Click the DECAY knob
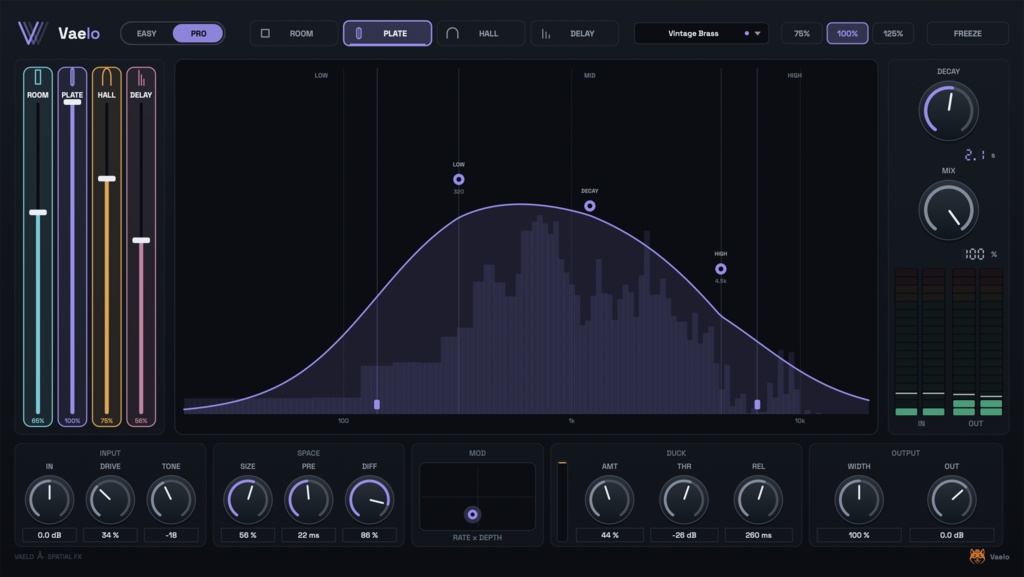This screenshot has height=577, width=1024. pos(948,110)
